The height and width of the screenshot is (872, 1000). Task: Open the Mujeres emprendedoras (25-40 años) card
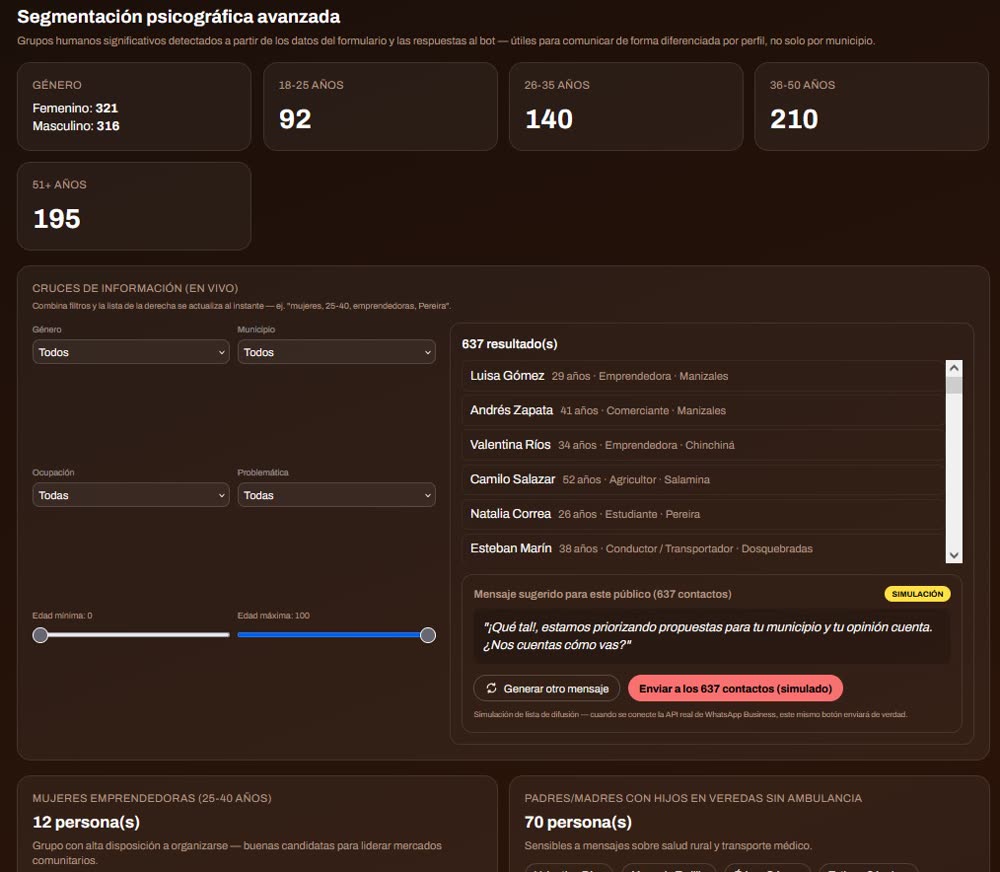[x=257, y=824]
